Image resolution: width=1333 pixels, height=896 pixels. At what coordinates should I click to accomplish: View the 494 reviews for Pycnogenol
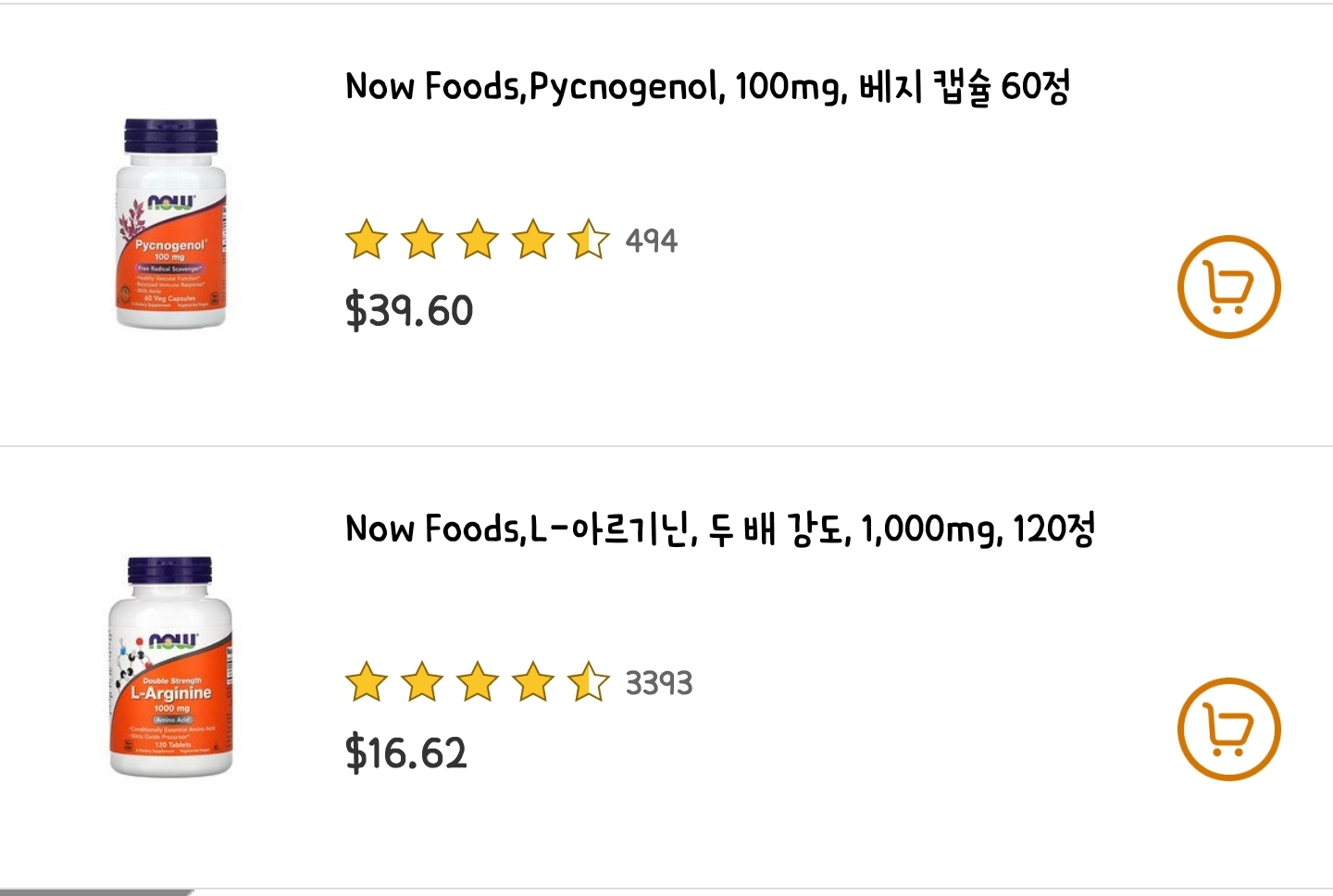click(x=652, y=241)
